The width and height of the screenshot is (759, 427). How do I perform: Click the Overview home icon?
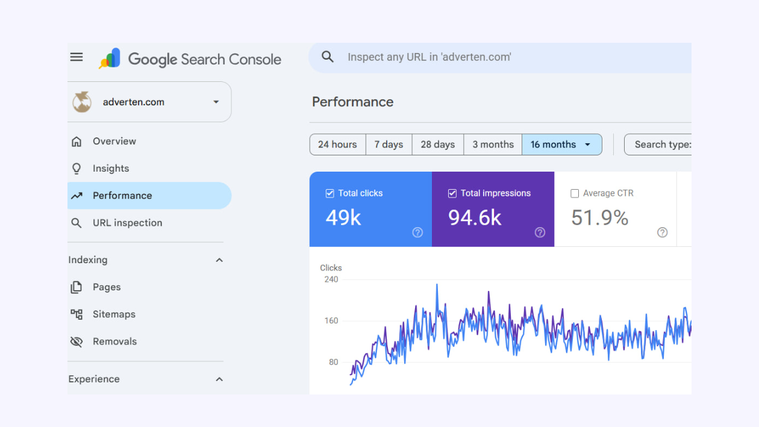[x=76, y=141]
